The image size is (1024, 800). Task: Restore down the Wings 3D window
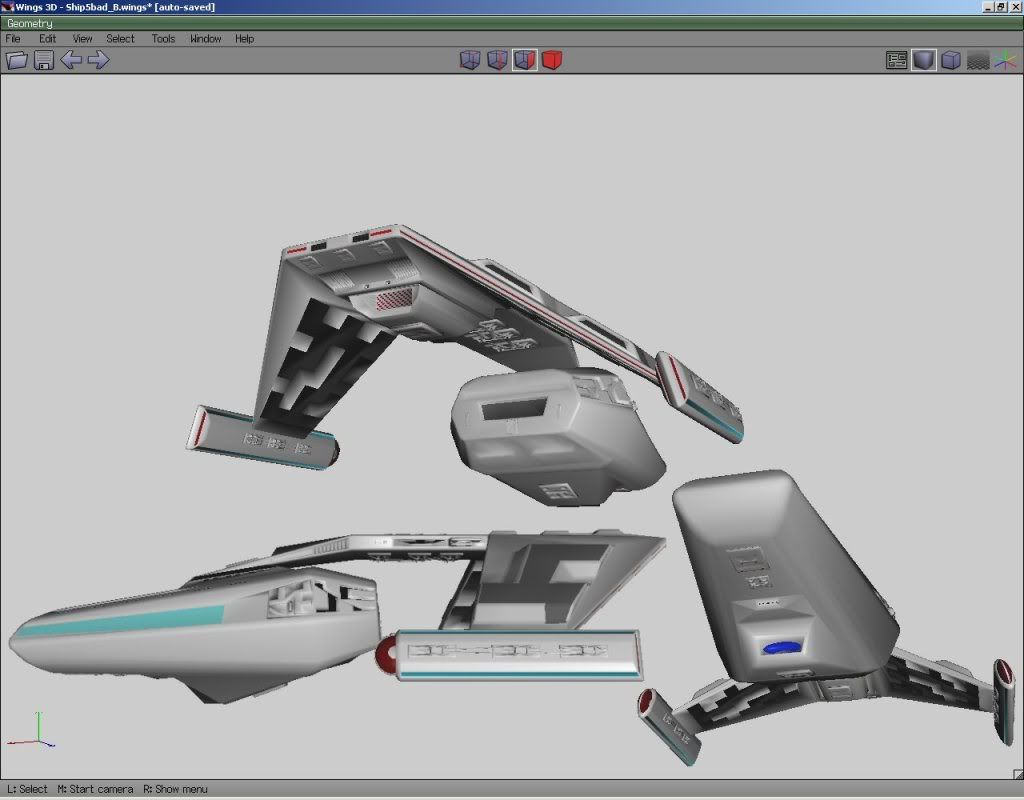pos(1000,7)
